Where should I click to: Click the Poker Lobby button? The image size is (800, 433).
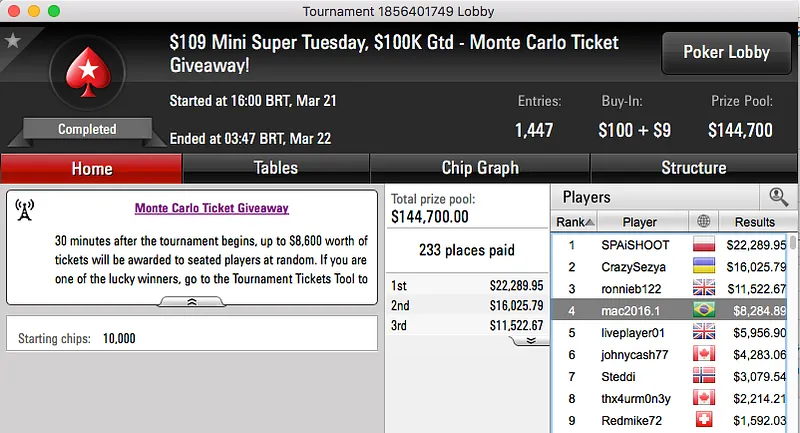[x=725, y=53]
